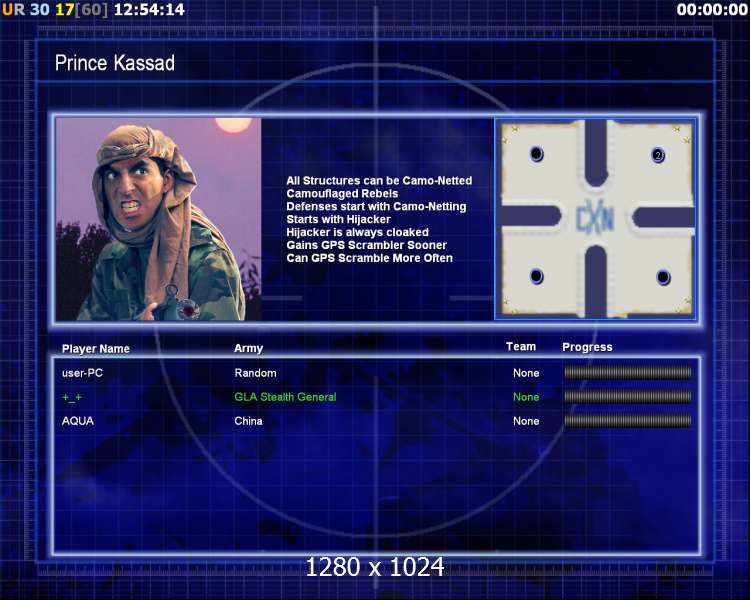Click the Progress column header
Screen dimensions: 750x600
587,347
